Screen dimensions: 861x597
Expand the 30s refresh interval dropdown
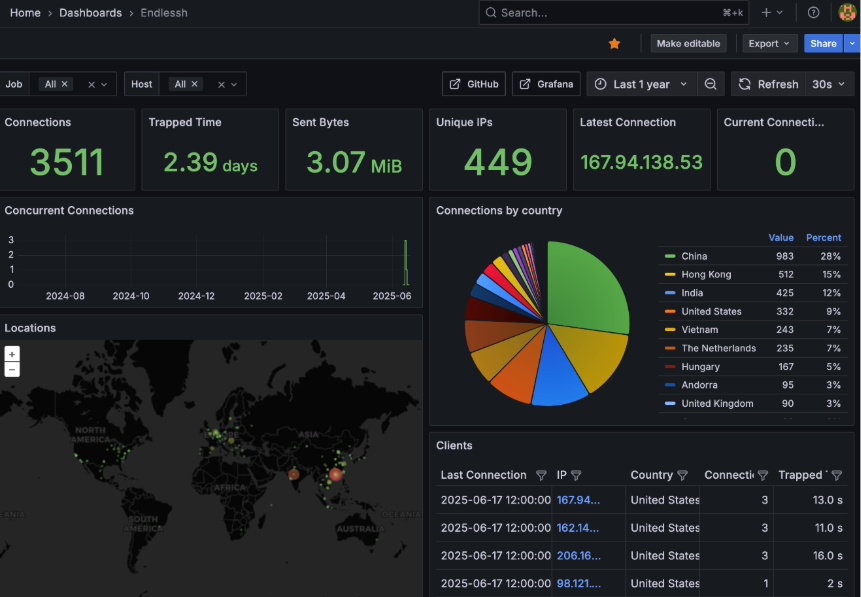[828, 85]
